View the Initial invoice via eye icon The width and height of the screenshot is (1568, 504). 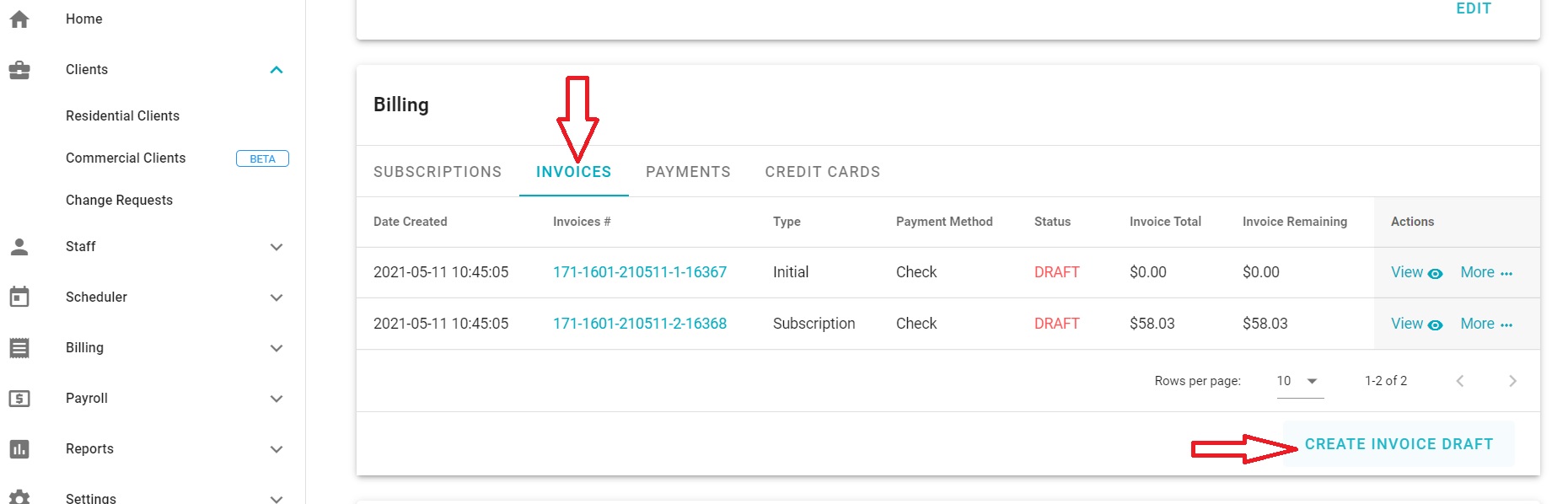point(1435,273)
